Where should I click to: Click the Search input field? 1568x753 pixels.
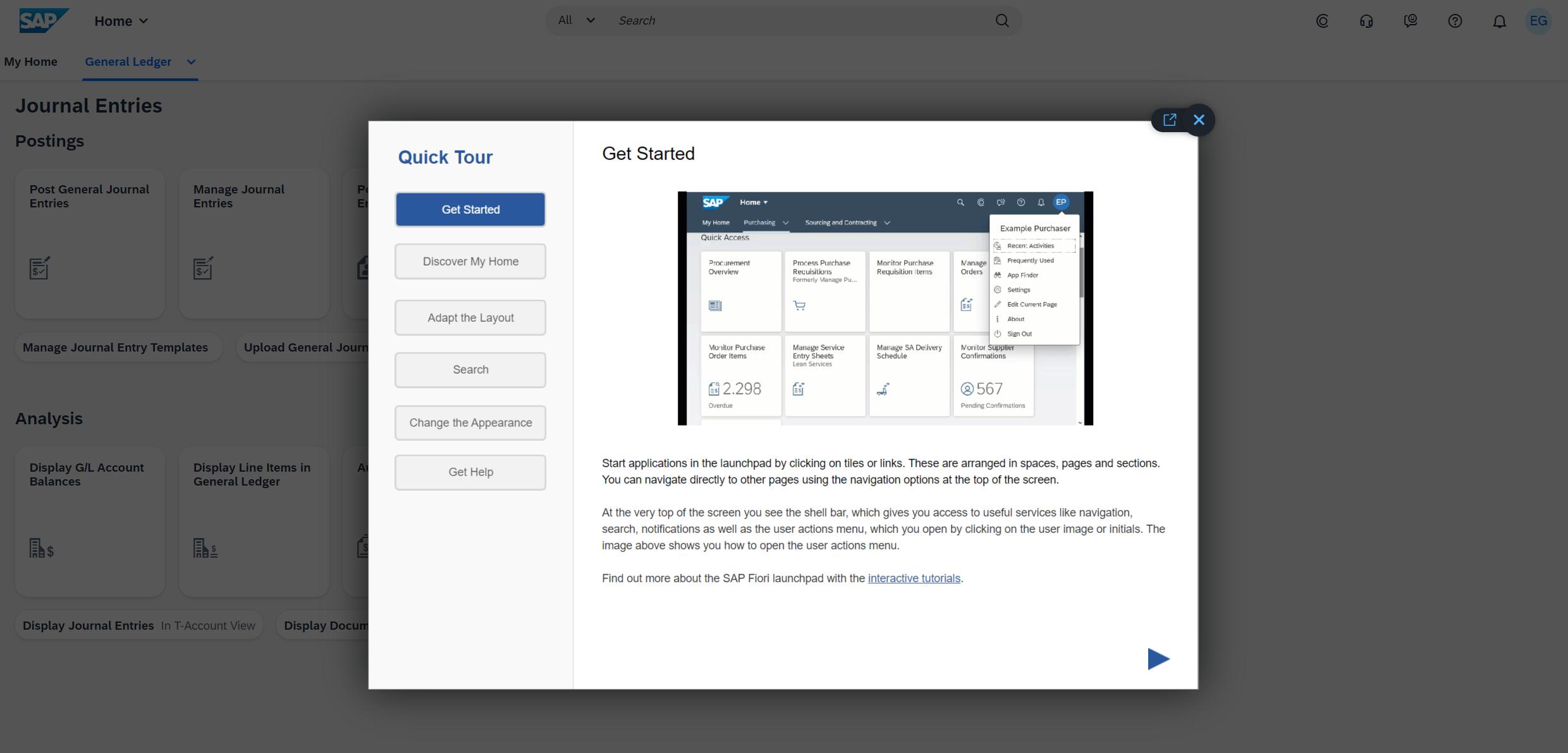click(797, 21)
